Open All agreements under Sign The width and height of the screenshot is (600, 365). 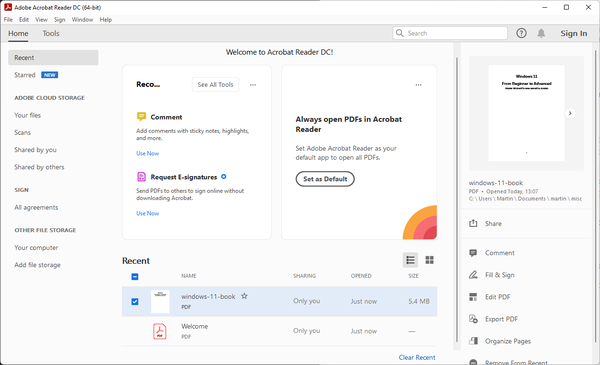pos(36,207)
